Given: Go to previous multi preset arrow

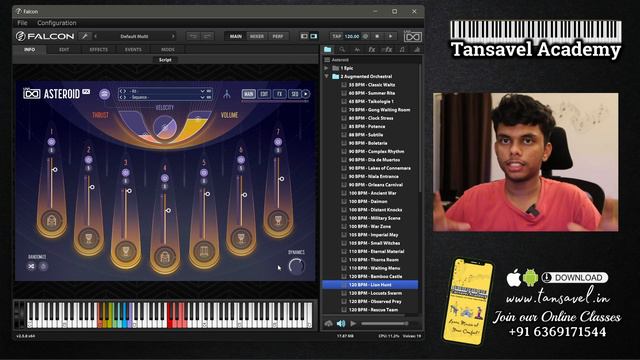Looking at the screenshot, I should 96,36.
